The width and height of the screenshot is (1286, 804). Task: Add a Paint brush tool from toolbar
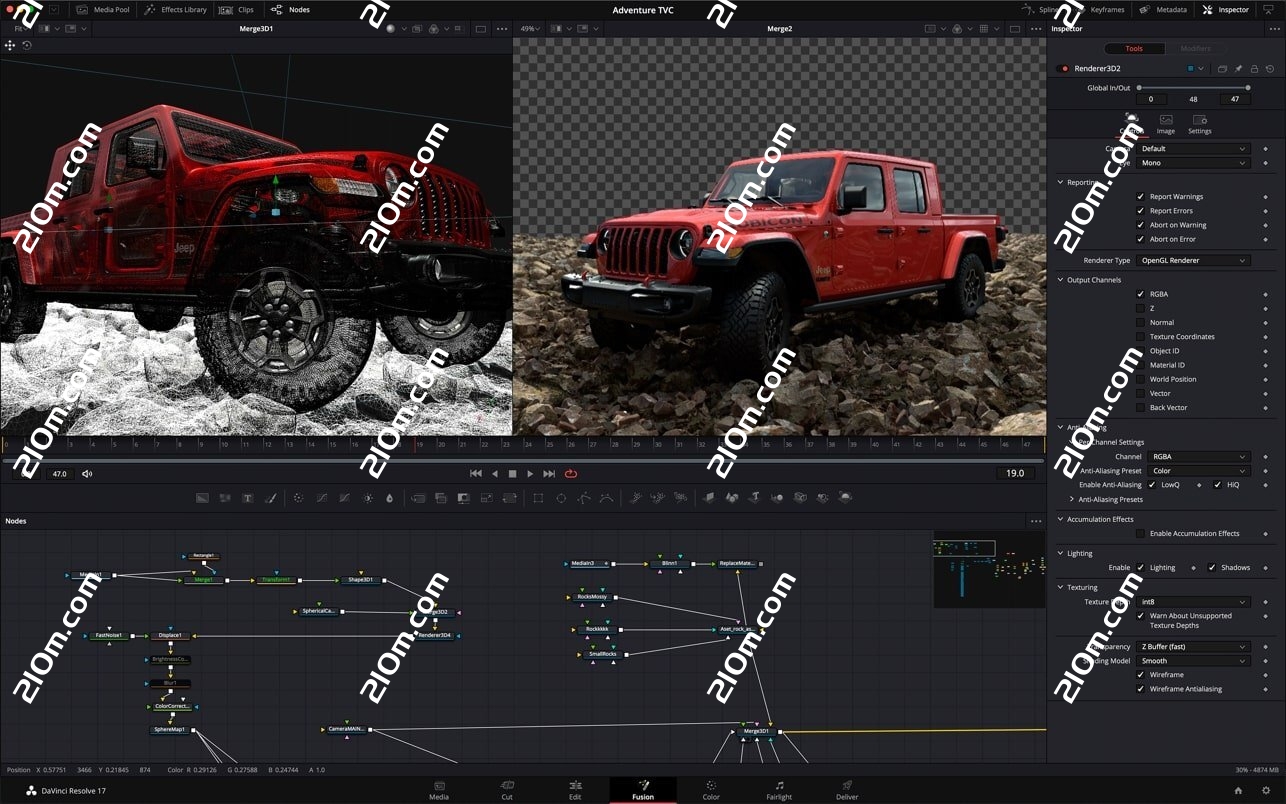tap(270, 497)
